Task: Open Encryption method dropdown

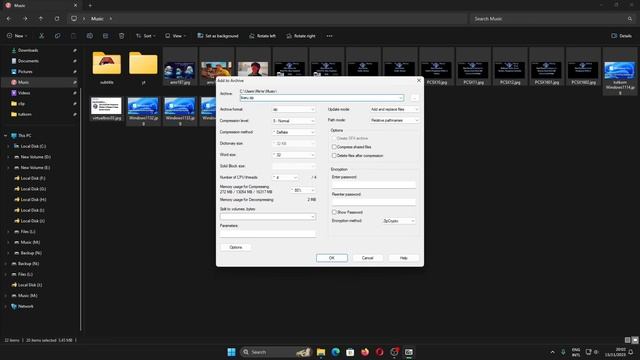Action: click(x=399, y=221)
